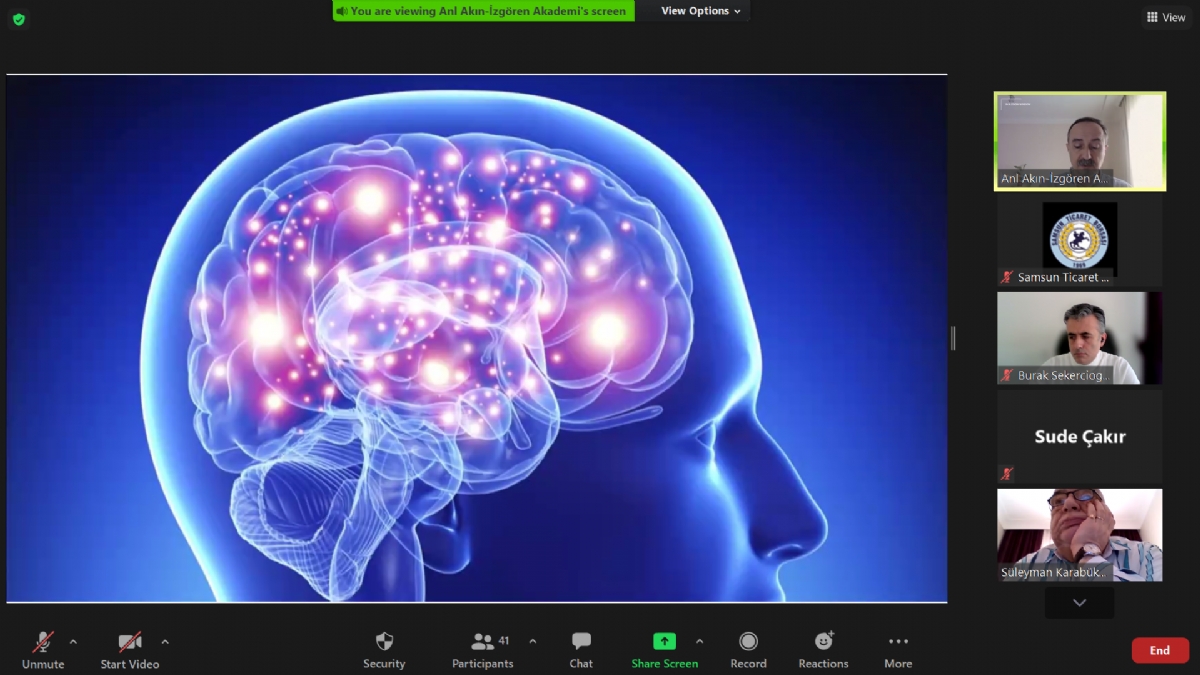The height and width of the screenshot is (675, 1200).
Task: Expand audio options arrow next to Unmute
Action: [73, 642]
